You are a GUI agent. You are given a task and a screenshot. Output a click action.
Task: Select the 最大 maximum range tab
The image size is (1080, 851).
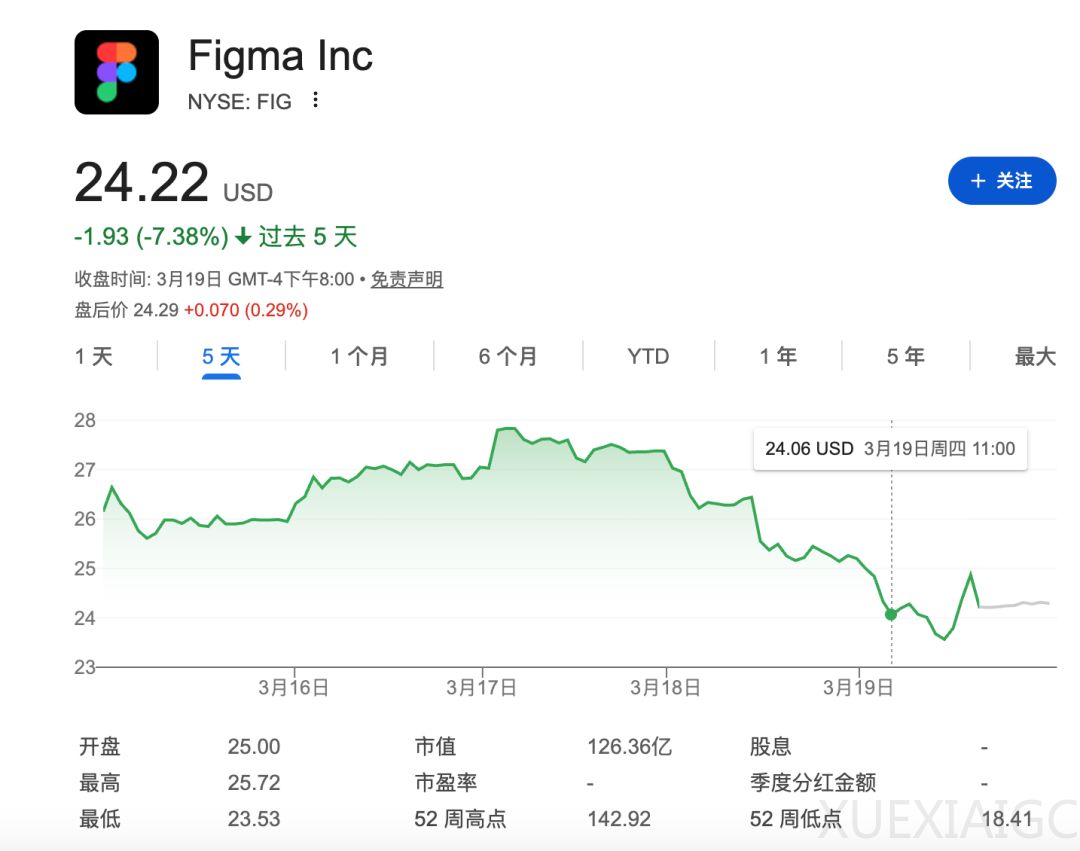coord(1035,357)
